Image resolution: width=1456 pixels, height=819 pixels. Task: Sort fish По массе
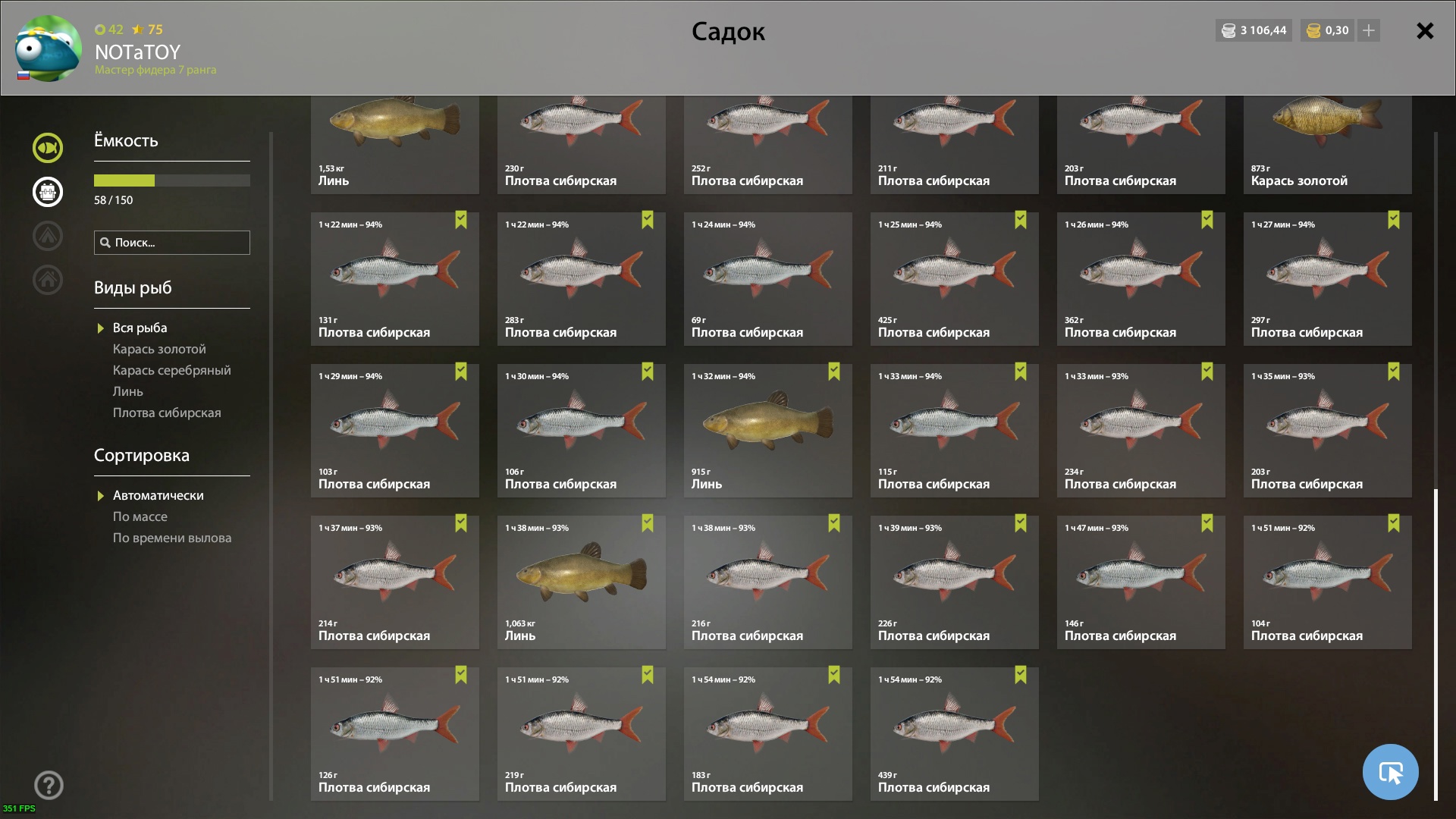pos(140,516)
